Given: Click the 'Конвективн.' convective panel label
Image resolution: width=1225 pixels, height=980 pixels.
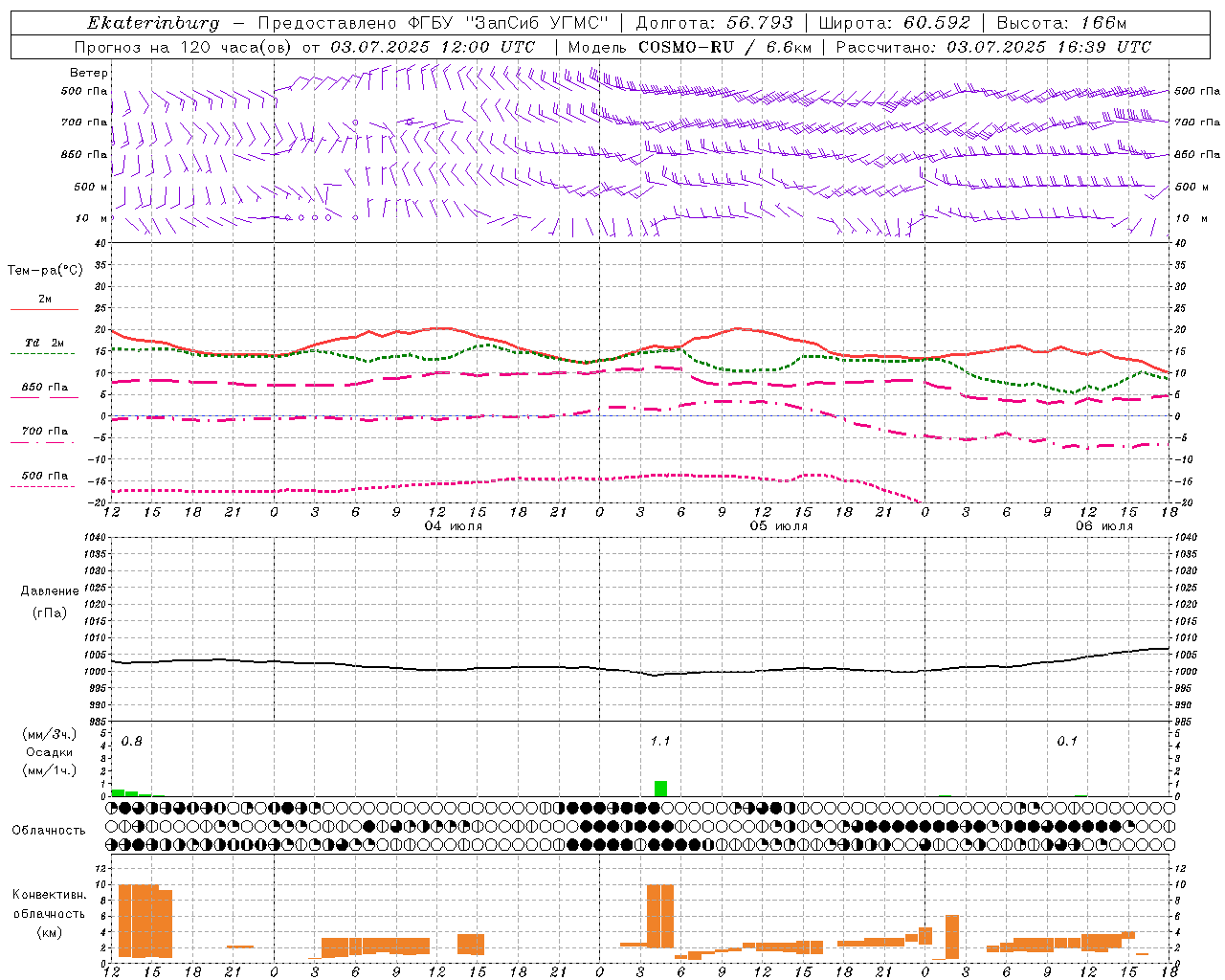Looking at the screenshot, I should (x=49, y=895).
